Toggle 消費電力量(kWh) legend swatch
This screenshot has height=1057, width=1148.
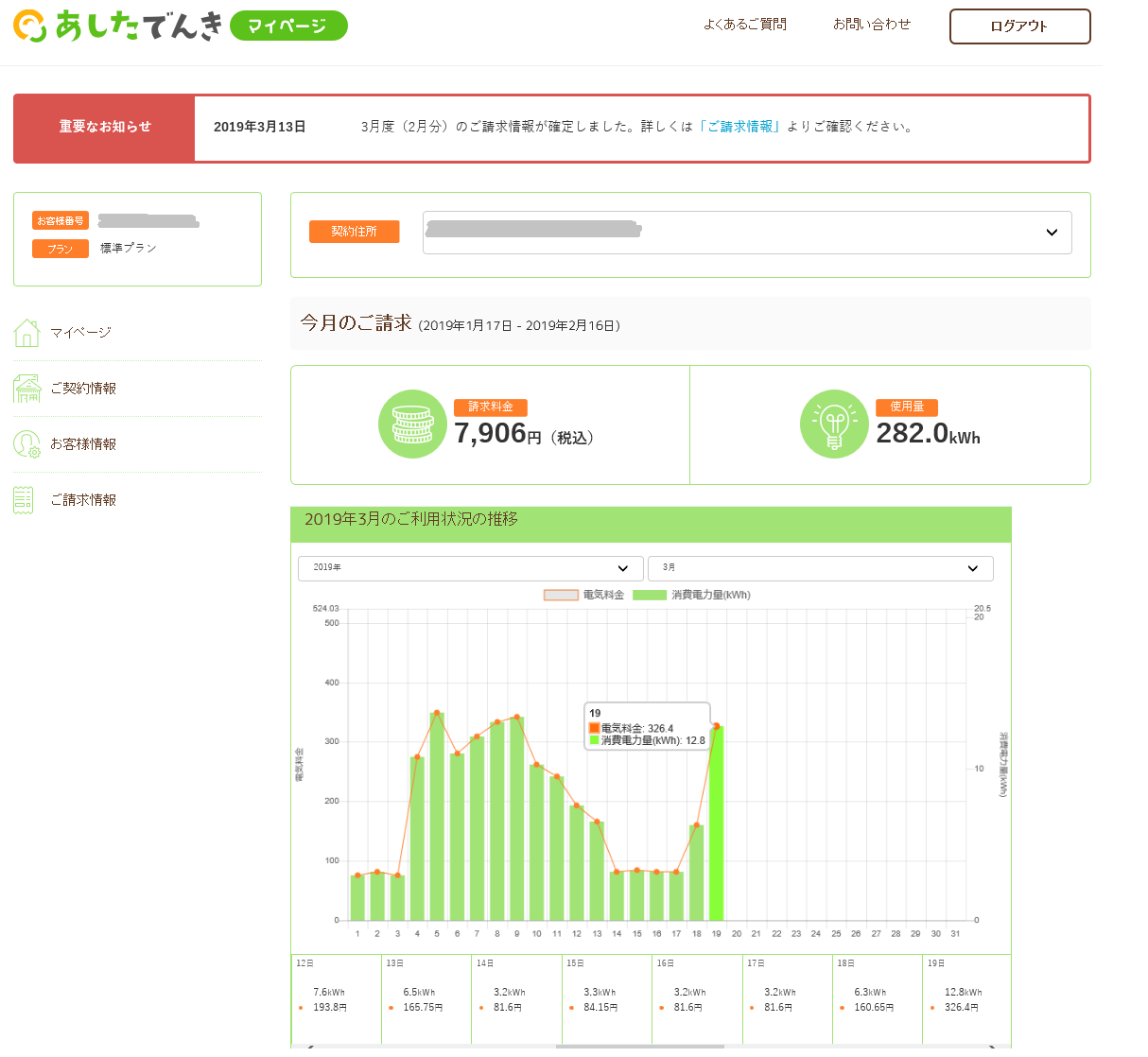coord(650,595)
